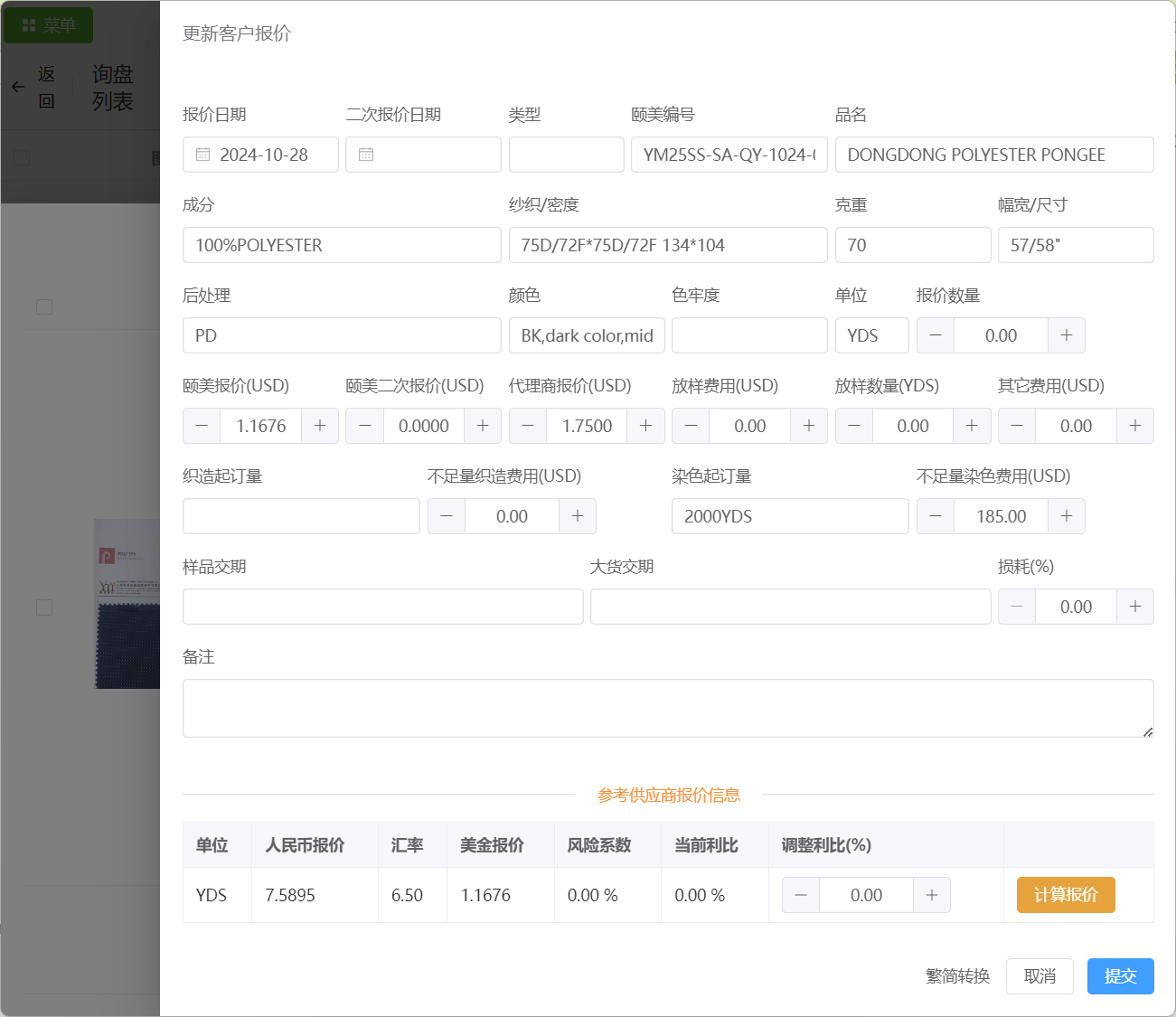The width and height of the screenshot is (1176, 1017).
Task: Click the 类型 field
Action: coord(566,155)
